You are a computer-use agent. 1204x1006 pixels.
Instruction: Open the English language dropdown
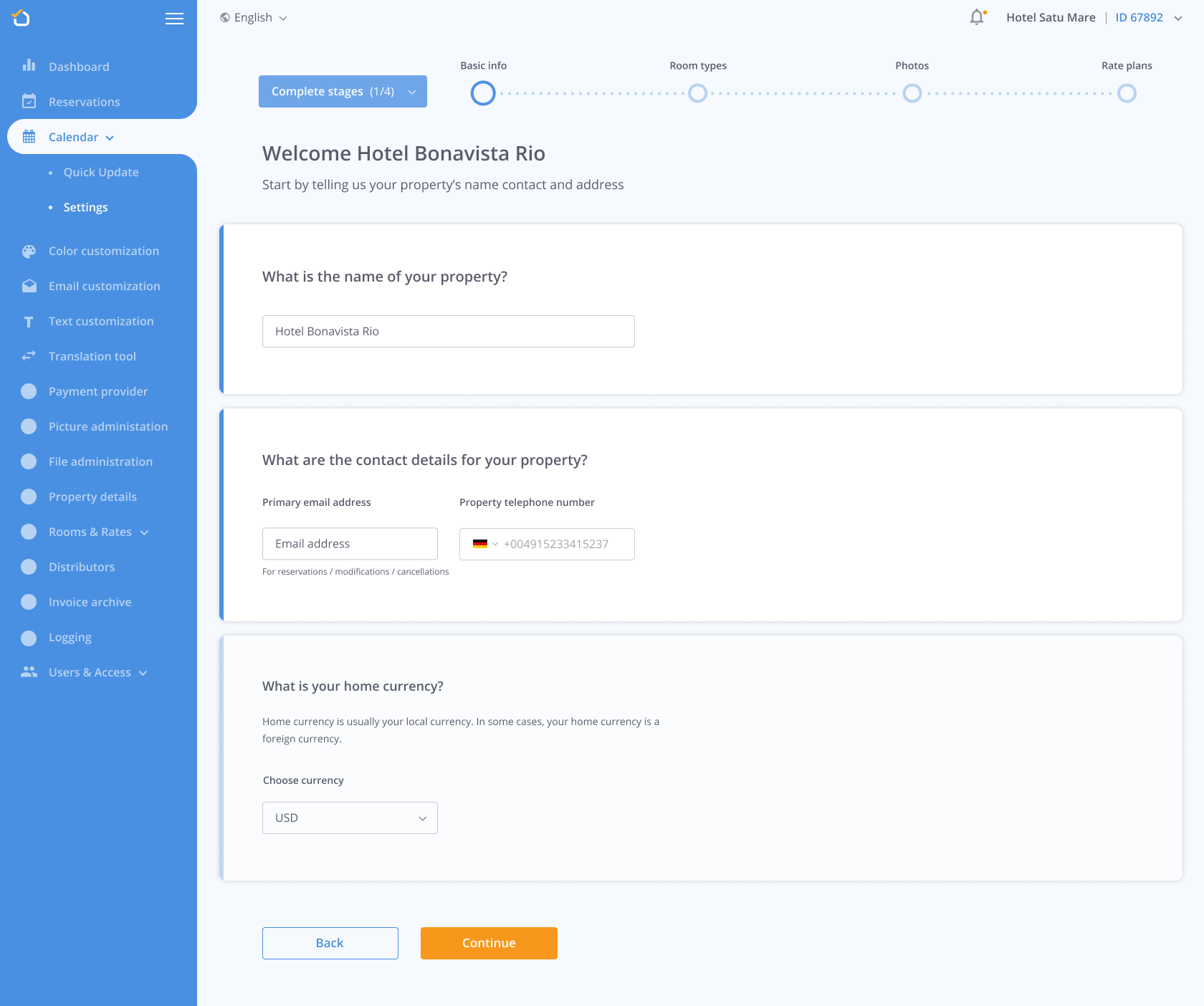[x=254, y=18]
